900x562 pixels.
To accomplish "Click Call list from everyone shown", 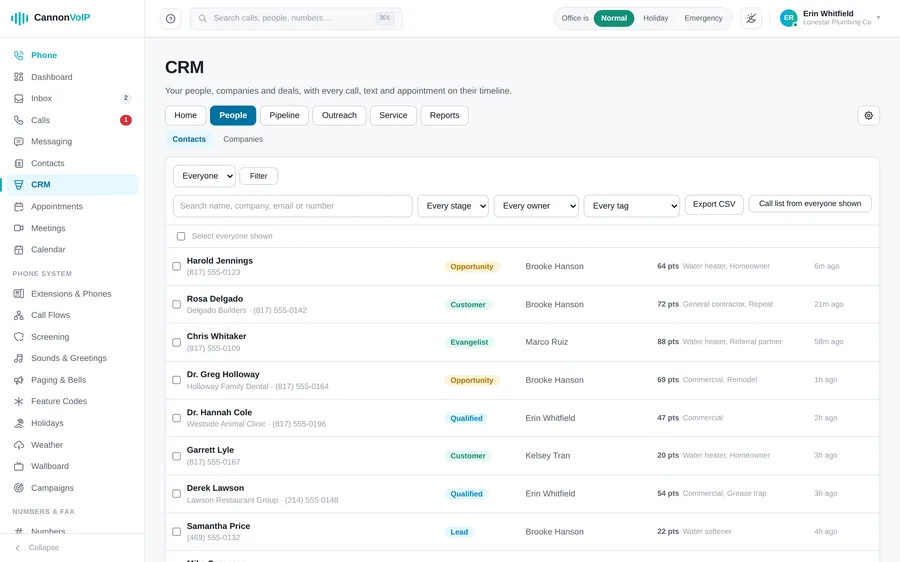I will click(810, 204).
